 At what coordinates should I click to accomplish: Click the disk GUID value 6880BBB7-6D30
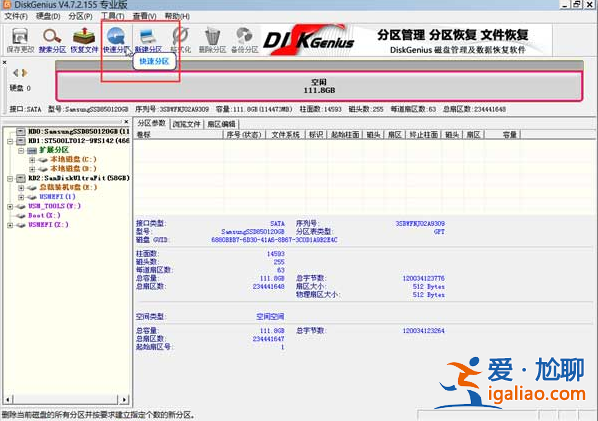(x=274, y=240)
